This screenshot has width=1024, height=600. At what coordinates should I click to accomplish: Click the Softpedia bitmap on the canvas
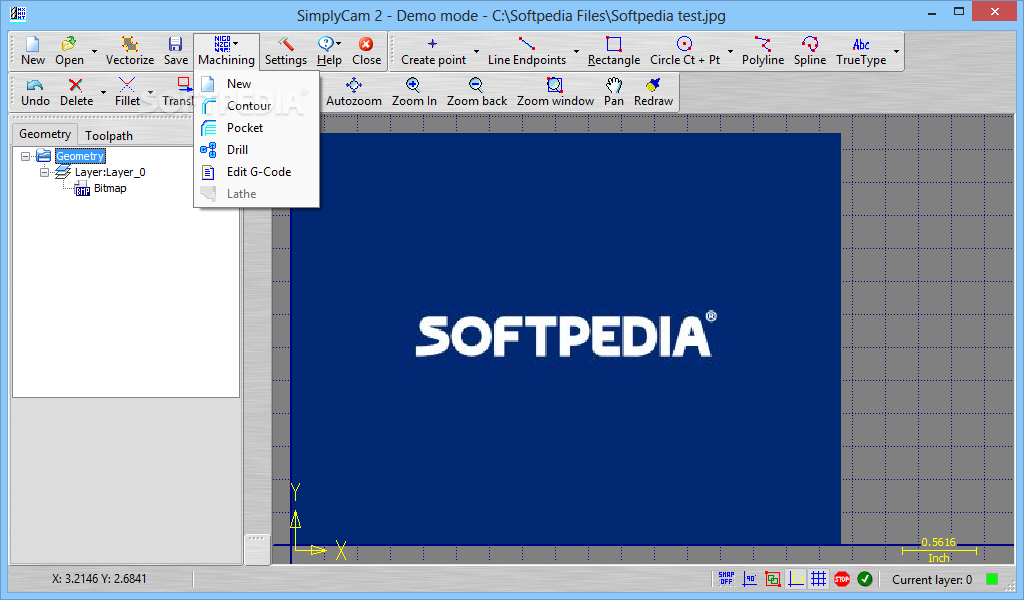coord(566,338)
